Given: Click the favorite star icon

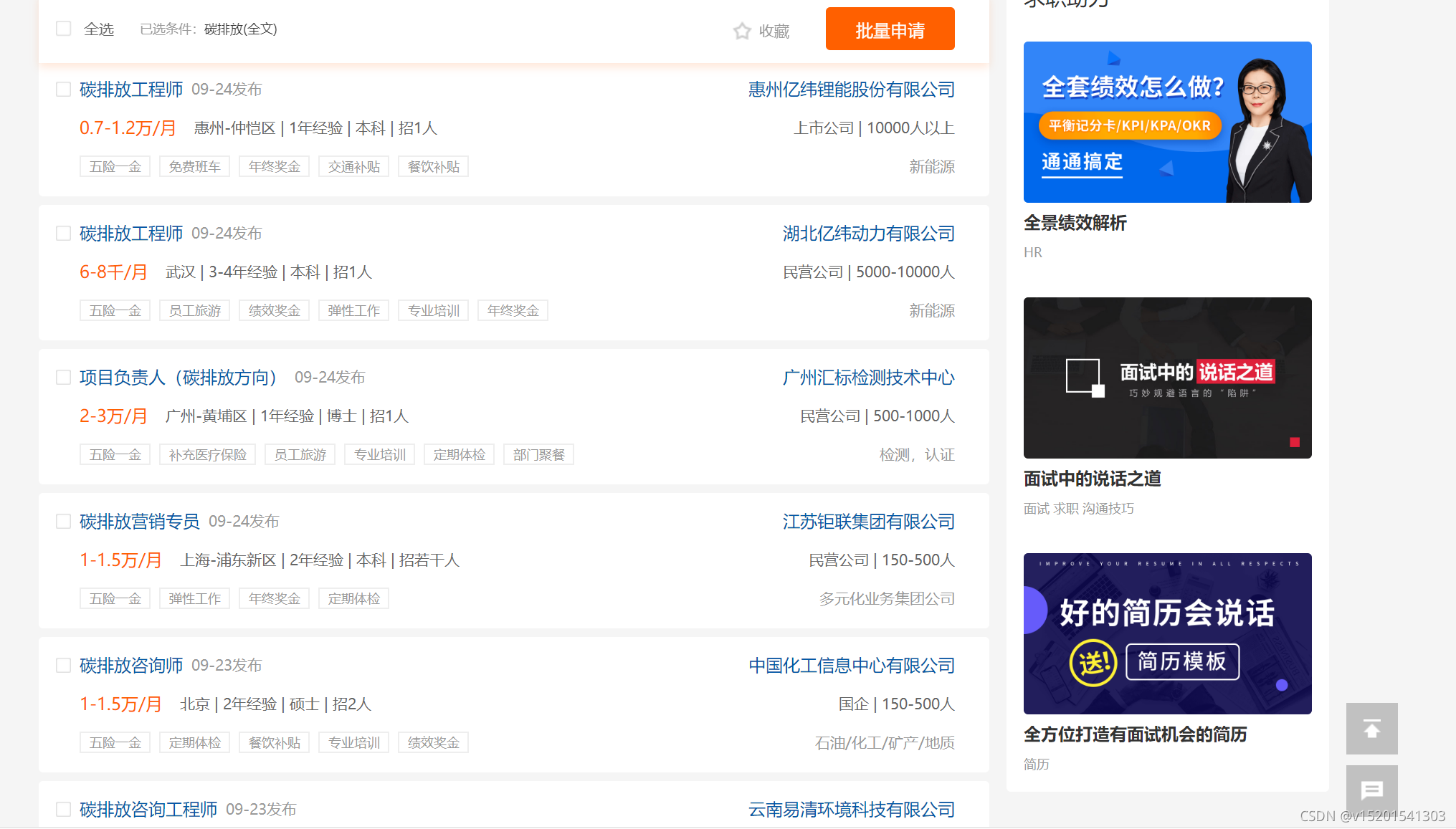Looking at the screenshot, I should [x=742, y=31].
